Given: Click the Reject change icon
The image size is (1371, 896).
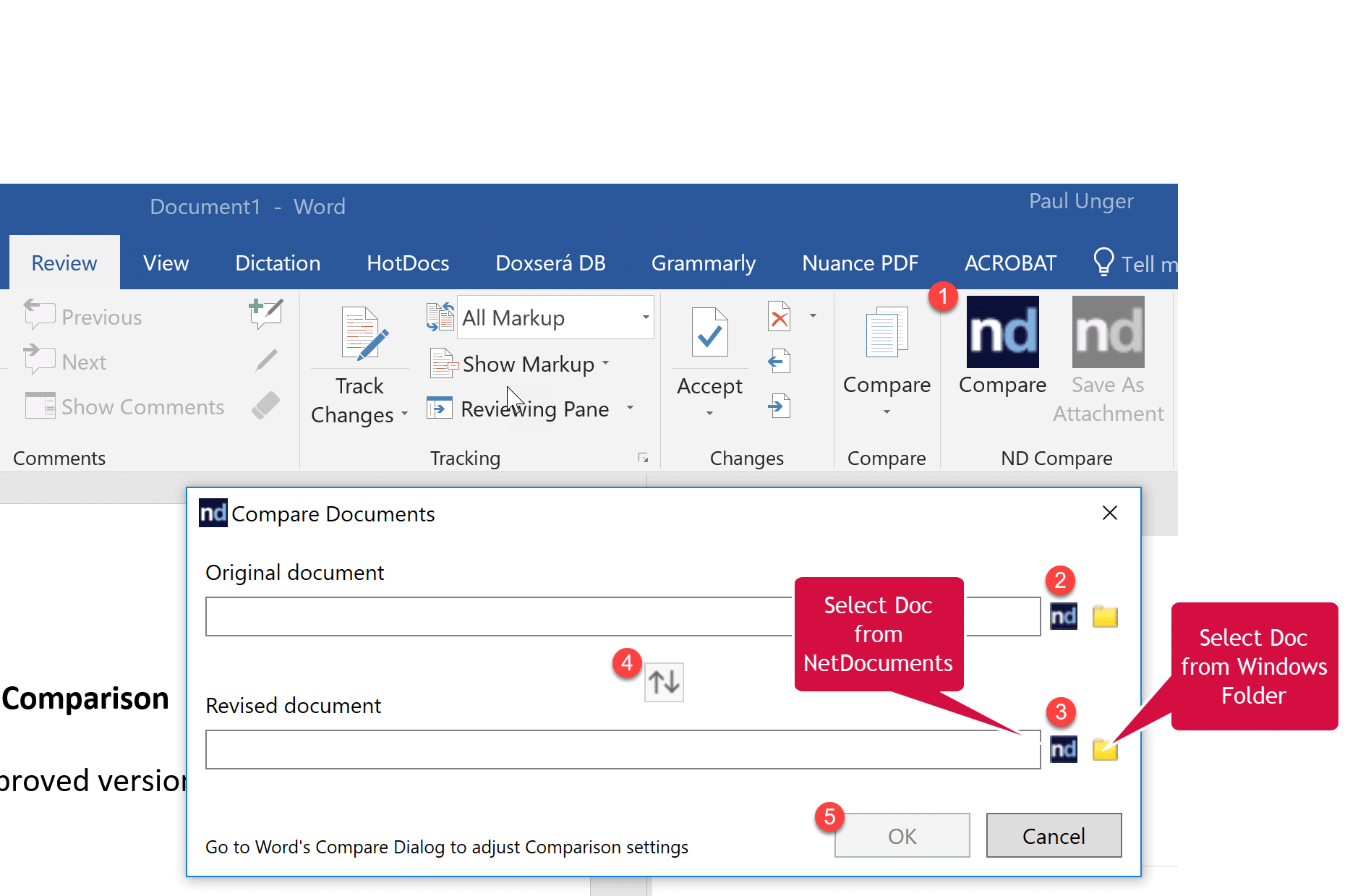Looking at the screenshot, I should [780, 317].
